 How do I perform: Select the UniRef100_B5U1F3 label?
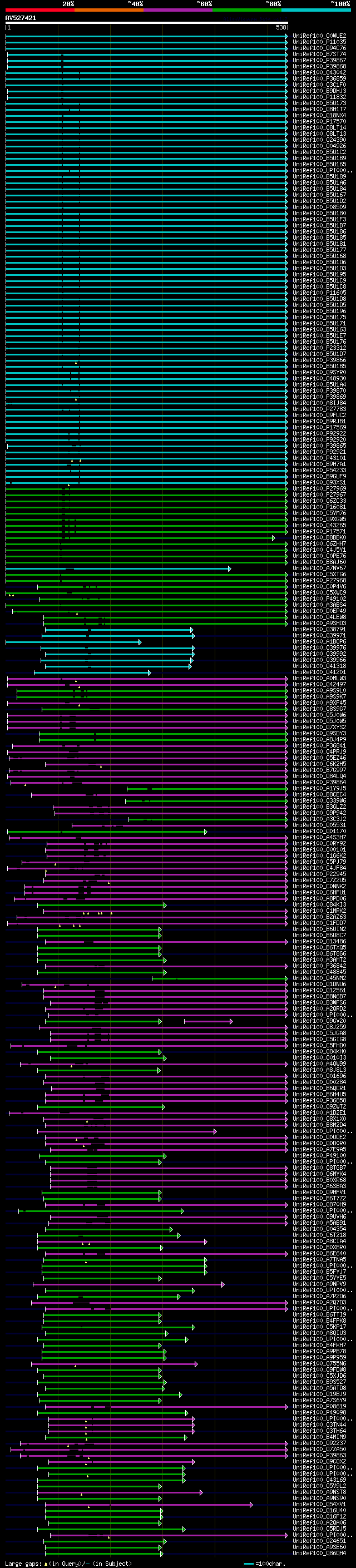click(x=319, y=219)
